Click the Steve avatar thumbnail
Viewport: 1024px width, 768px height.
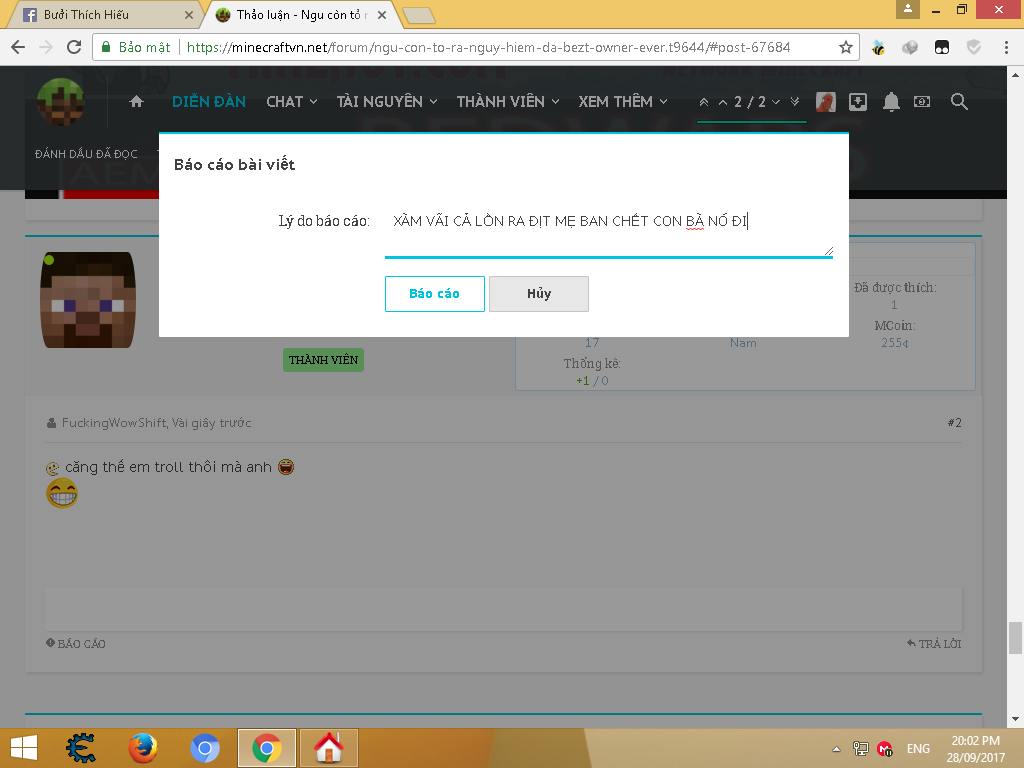coord(88,300)
